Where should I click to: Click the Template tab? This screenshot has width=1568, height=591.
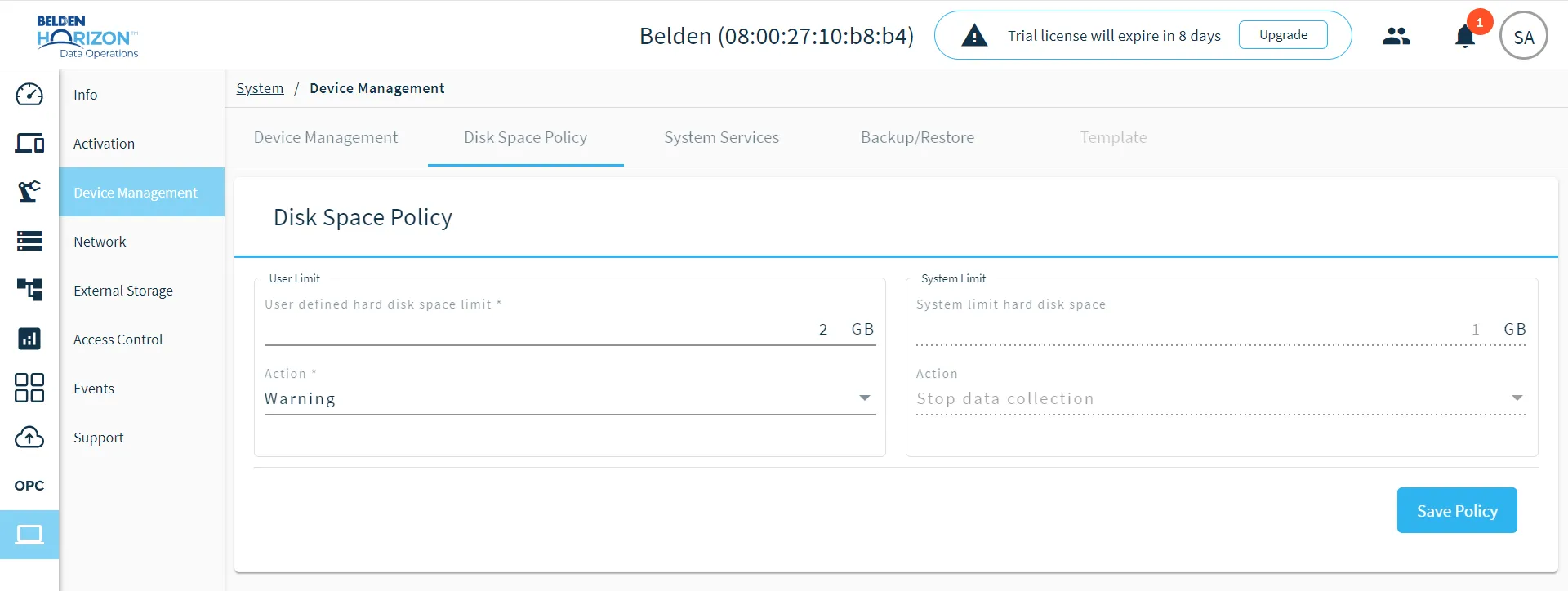click(x=1114, y=137)
